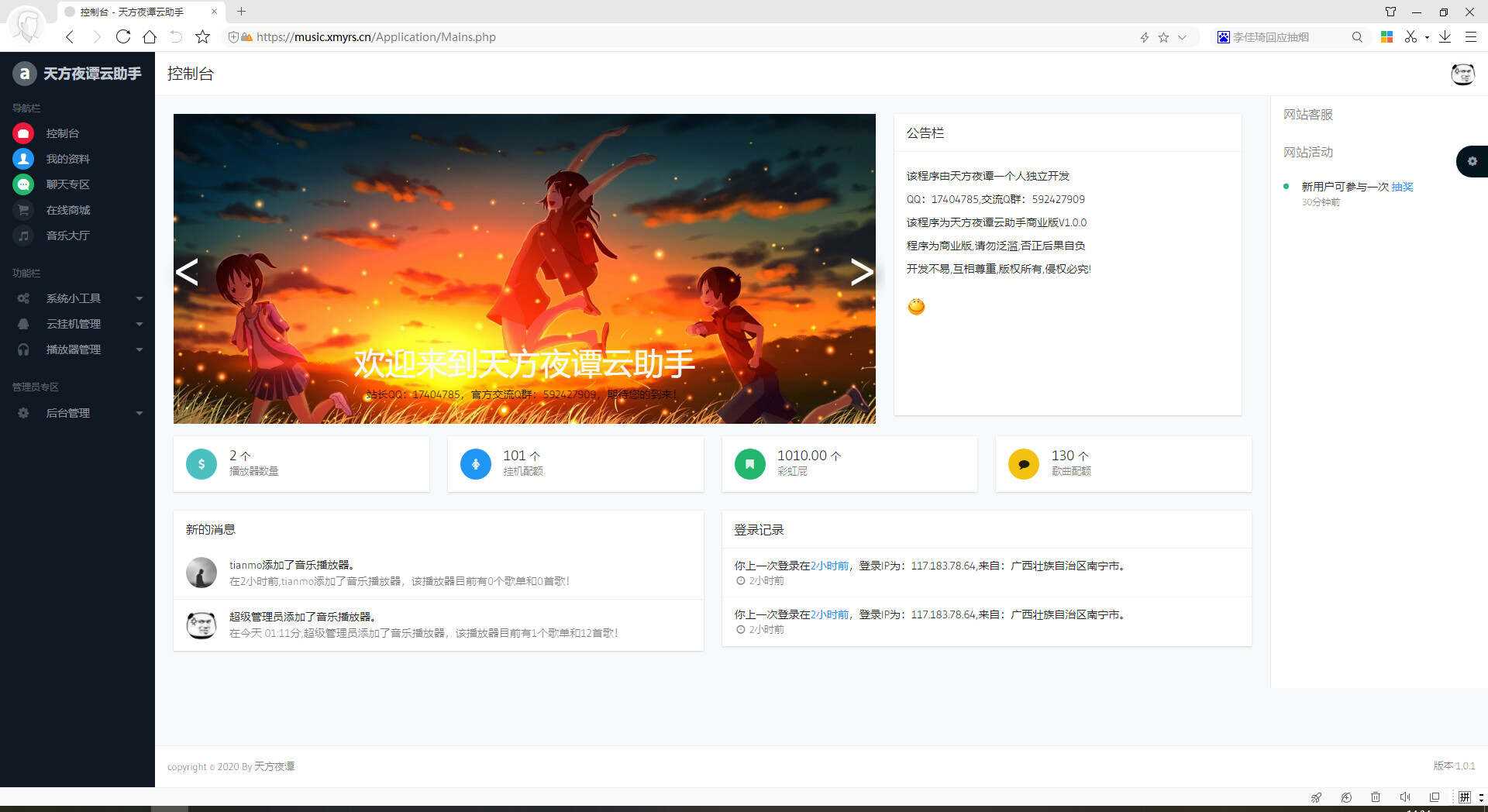Select the 控制台 browser tab

pos(132,12)
